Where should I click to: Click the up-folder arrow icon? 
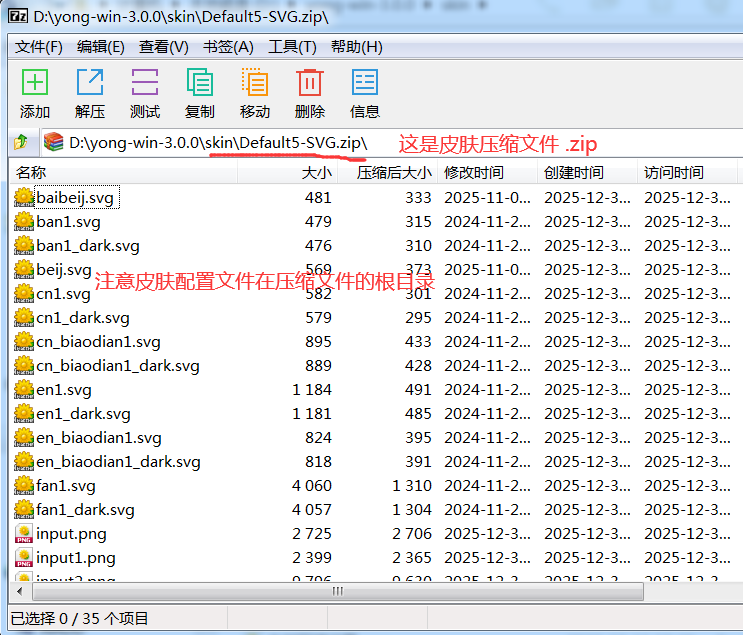20,143
